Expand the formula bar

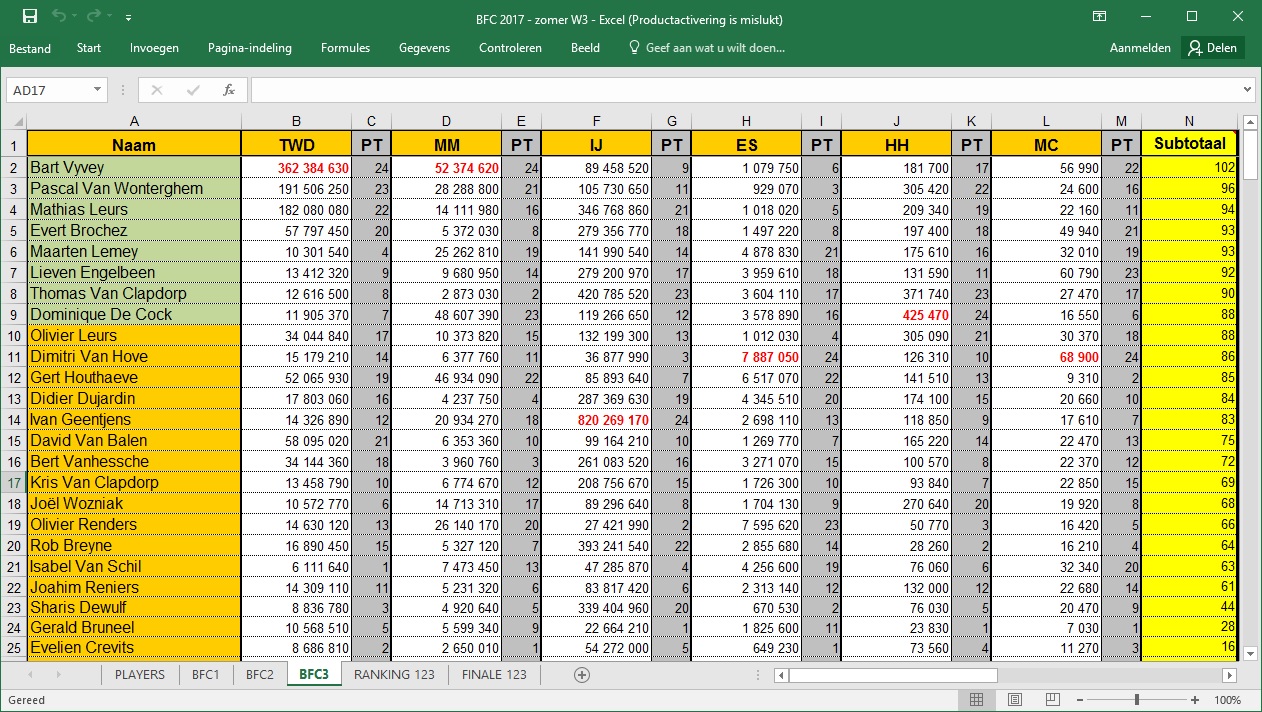[1246, 90]
